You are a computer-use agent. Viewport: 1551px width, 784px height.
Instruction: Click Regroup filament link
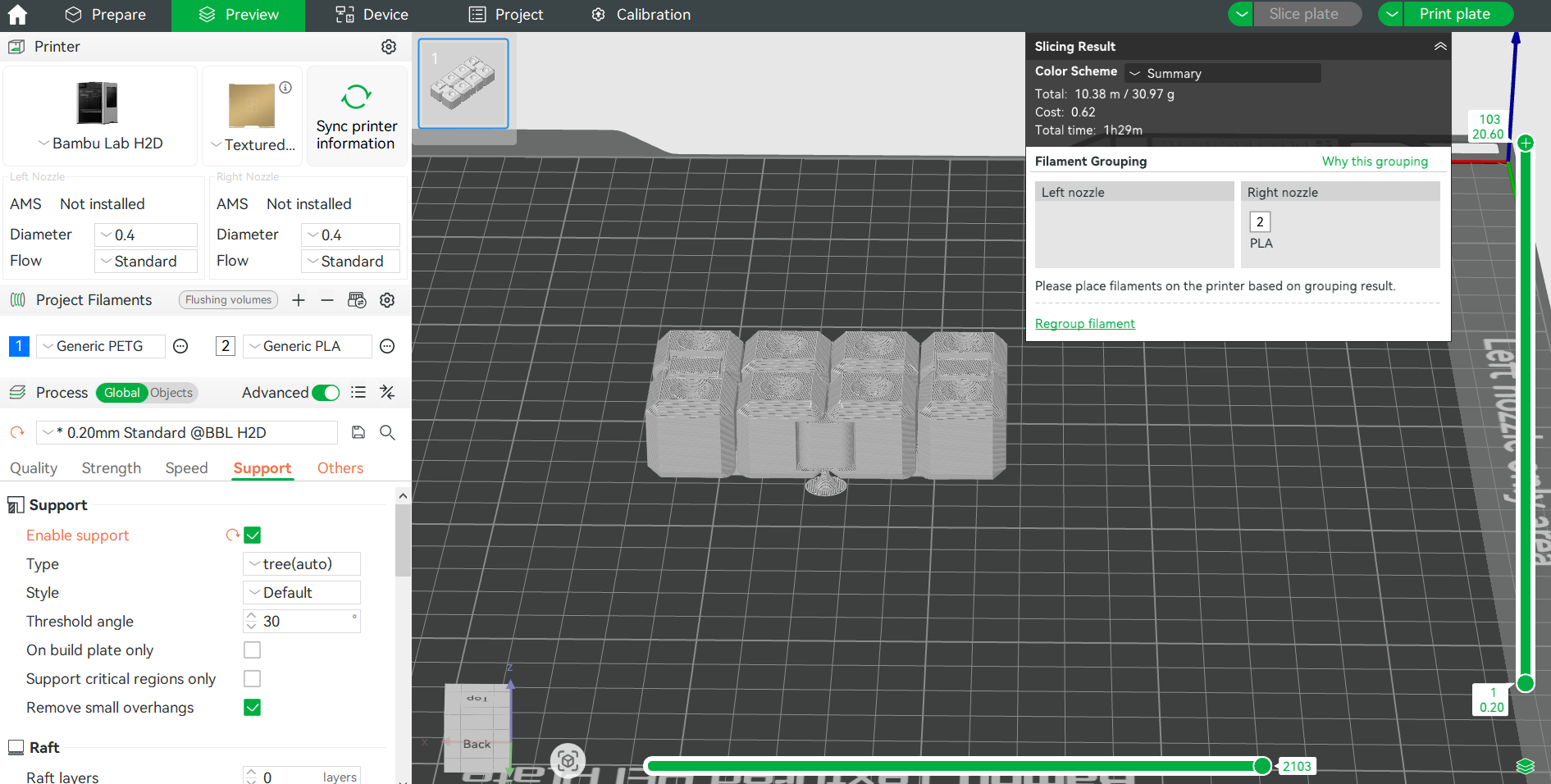(1084, 324)
